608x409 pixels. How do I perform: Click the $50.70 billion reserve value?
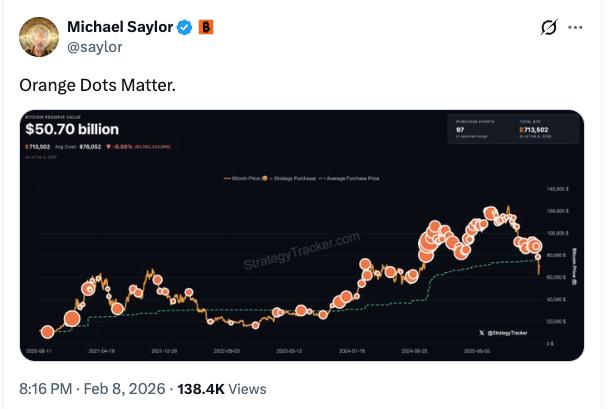72,130
